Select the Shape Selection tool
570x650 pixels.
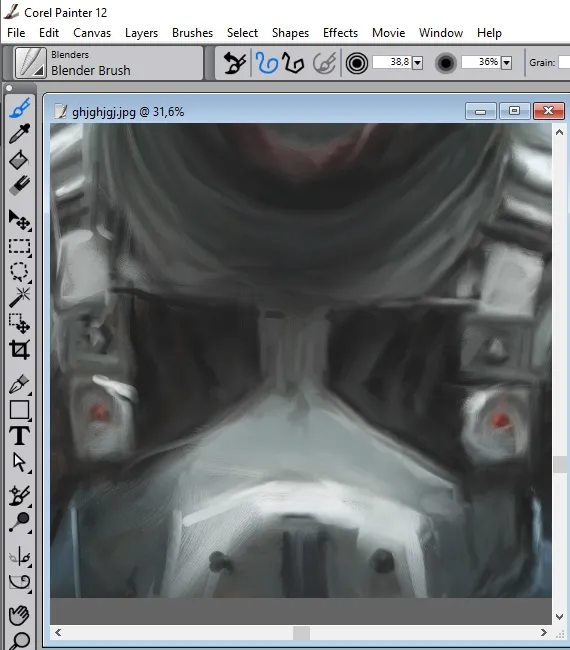tap(19, 462)
